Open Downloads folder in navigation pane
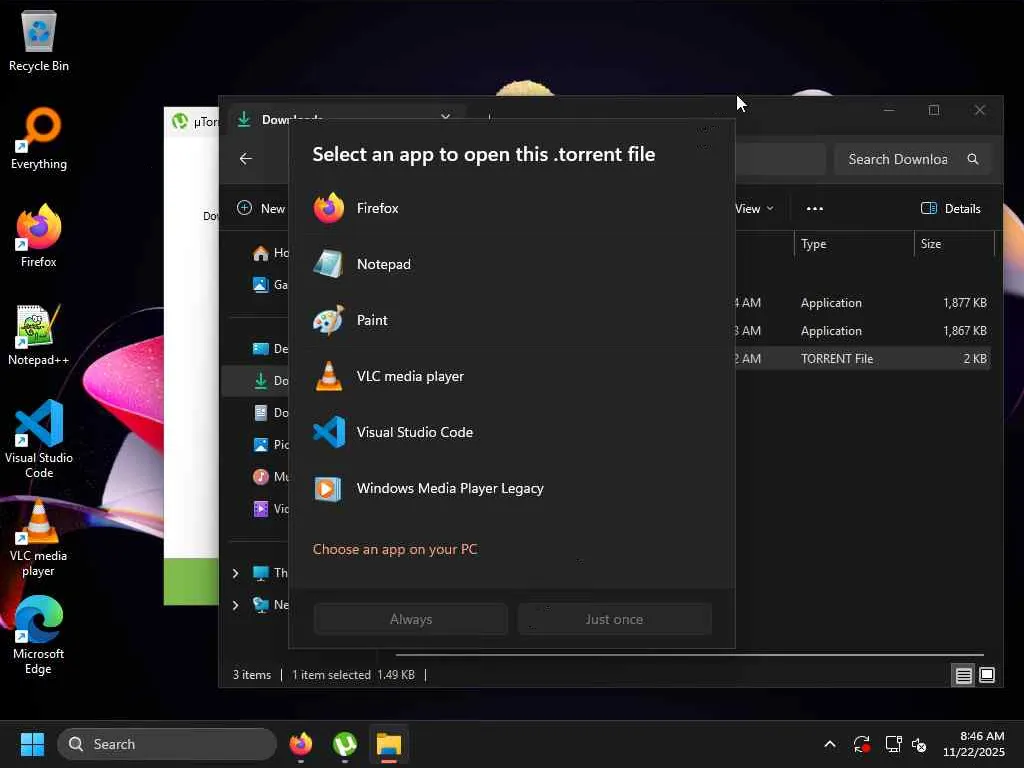This screenshot has width=1024, height=768. 270,381
